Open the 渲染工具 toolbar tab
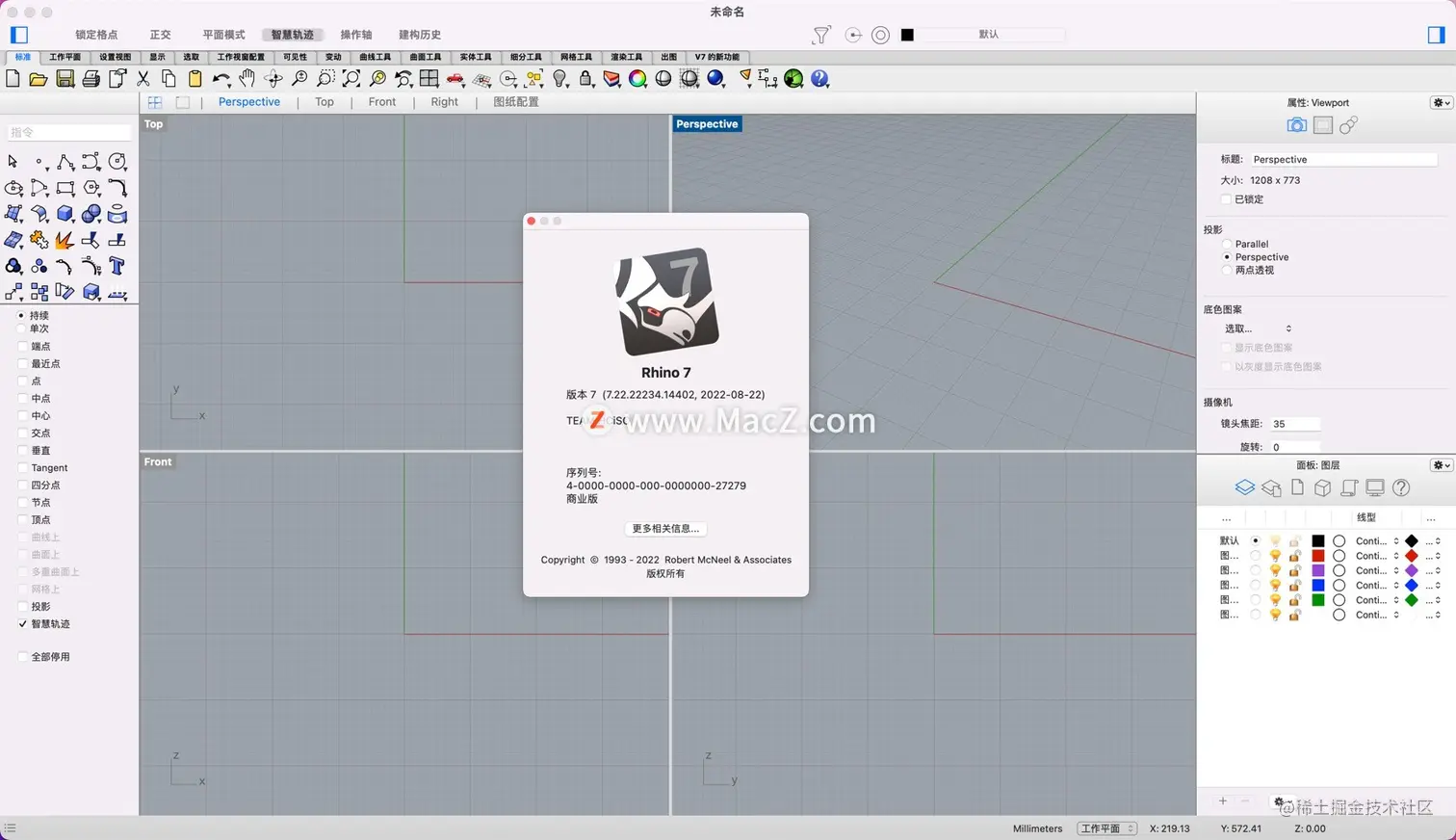The height and width of the screenshot is (840, 1456). [626, 57]
